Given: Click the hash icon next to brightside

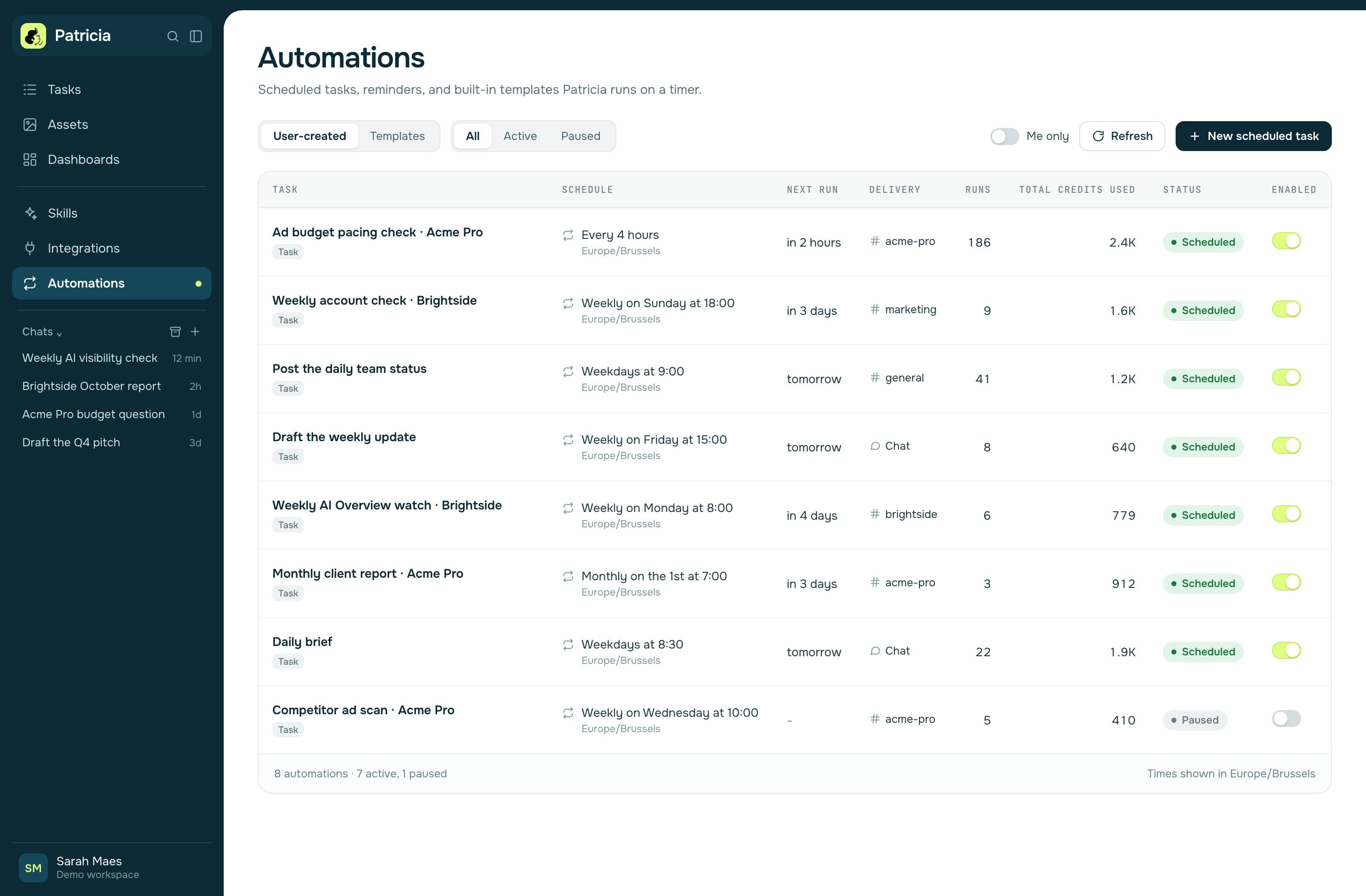Looking at the screenshot, I should point(875,514).
